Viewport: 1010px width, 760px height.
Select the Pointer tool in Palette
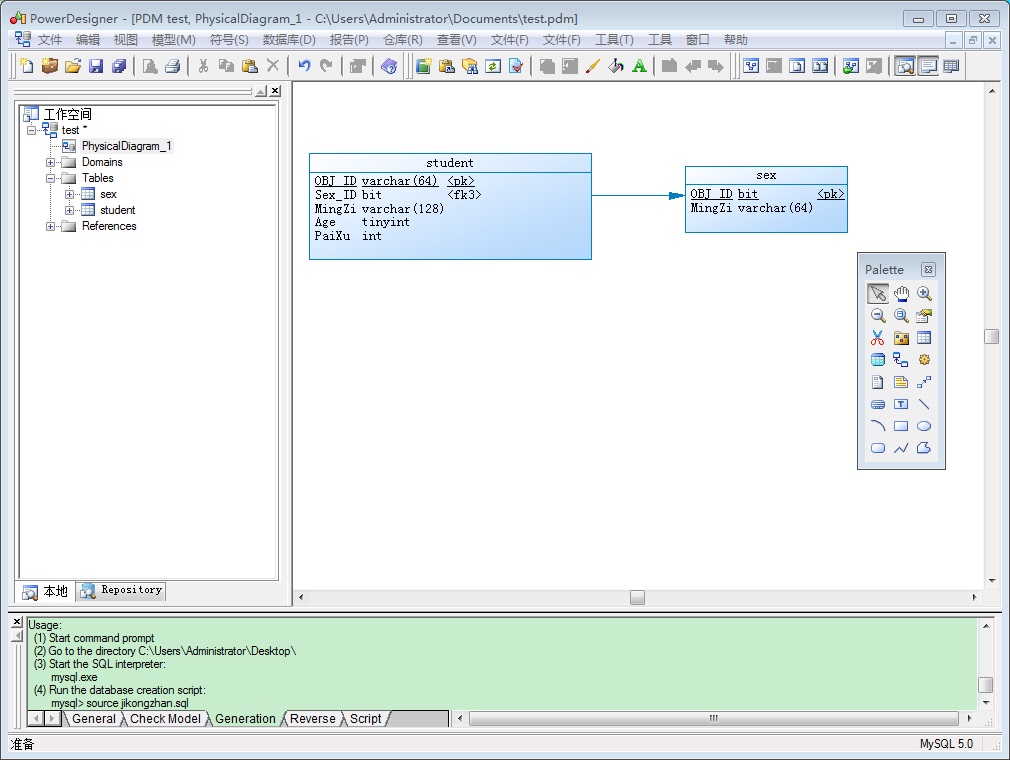tap(878, 294)
